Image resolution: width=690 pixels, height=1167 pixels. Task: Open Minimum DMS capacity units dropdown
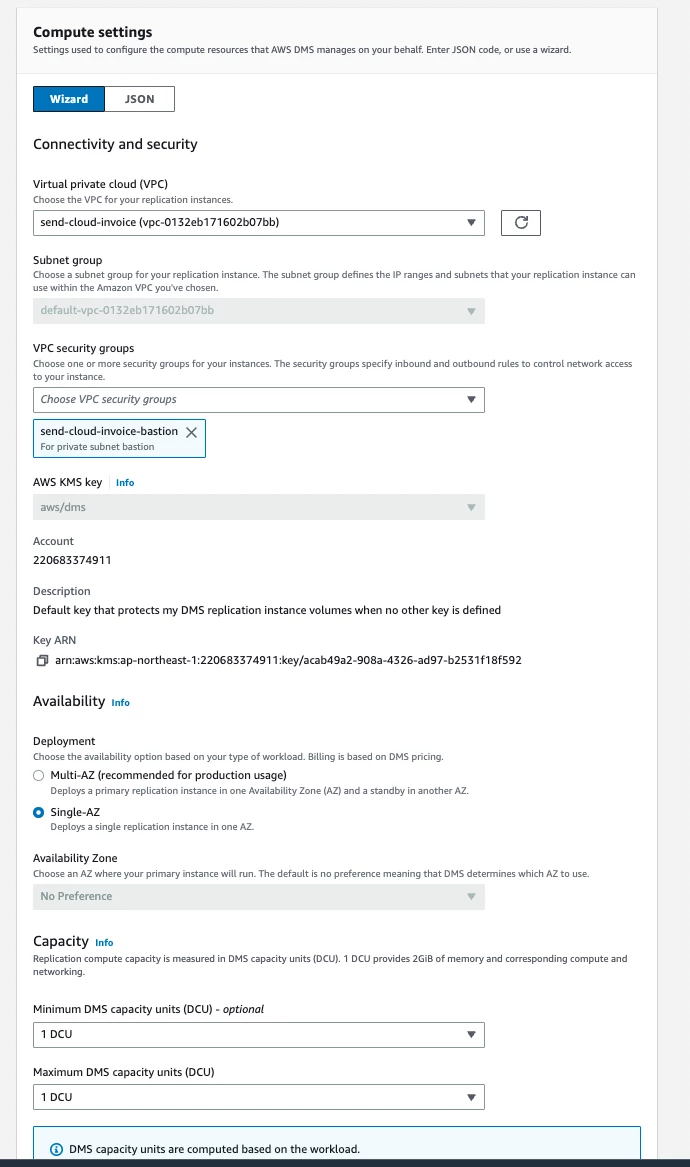(x=259, y=1035)
